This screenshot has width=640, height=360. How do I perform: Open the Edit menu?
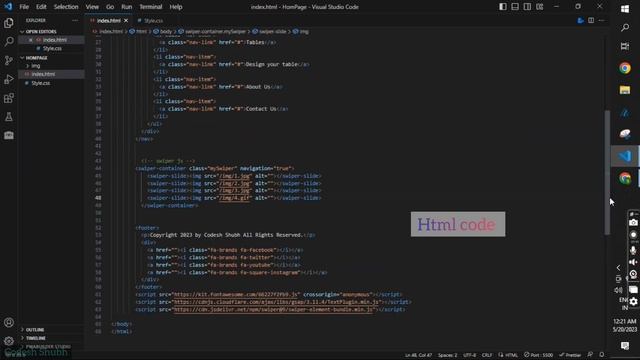41,7
